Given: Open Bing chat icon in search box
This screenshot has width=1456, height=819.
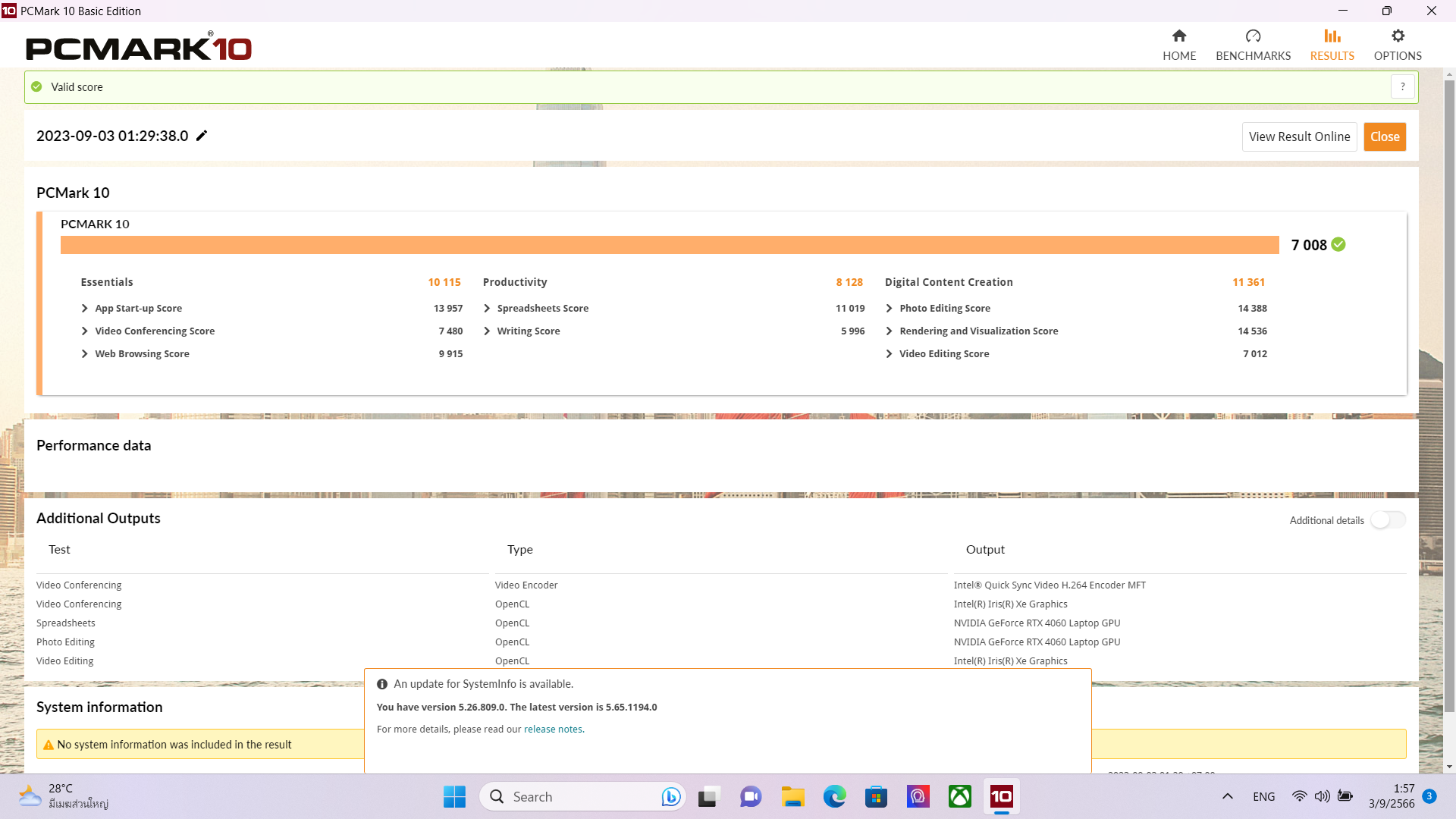Looking at the screenshot, I should tap(670, 796).
